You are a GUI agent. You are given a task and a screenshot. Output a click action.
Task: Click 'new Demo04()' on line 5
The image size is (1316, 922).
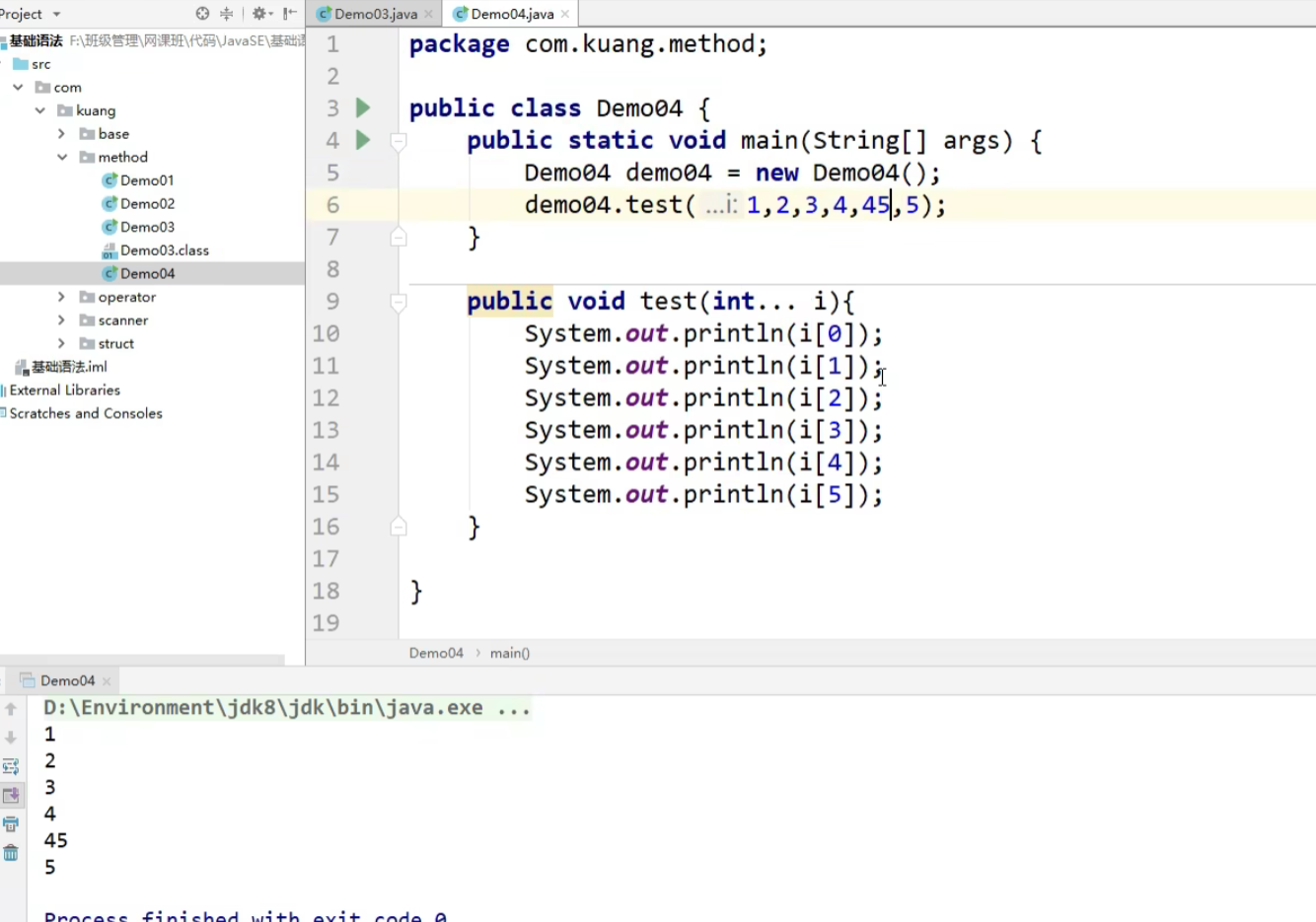tap(841, 173)
